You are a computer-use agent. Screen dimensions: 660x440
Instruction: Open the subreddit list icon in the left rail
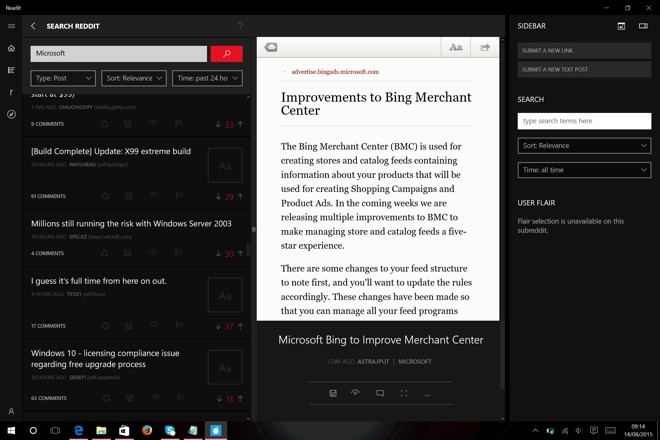pos(11,70)
